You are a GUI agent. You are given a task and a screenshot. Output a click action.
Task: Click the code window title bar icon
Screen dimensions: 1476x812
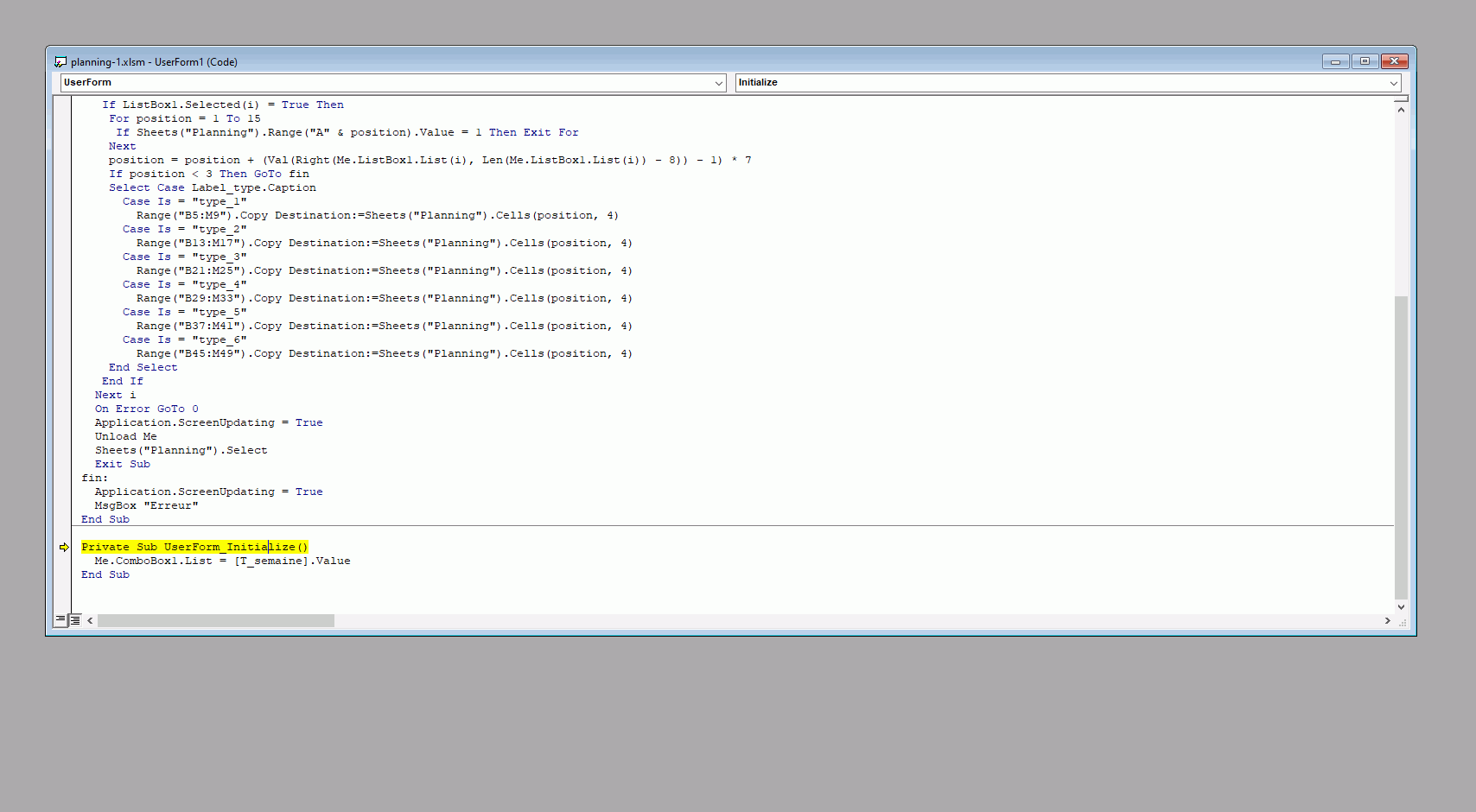[x=60, y=62]
